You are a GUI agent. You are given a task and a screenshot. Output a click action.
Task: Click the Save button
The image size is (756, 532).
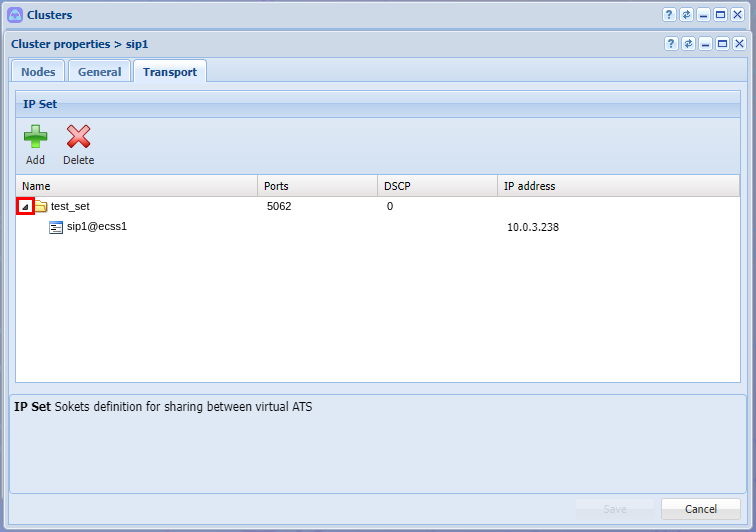(x=615, y=509)
